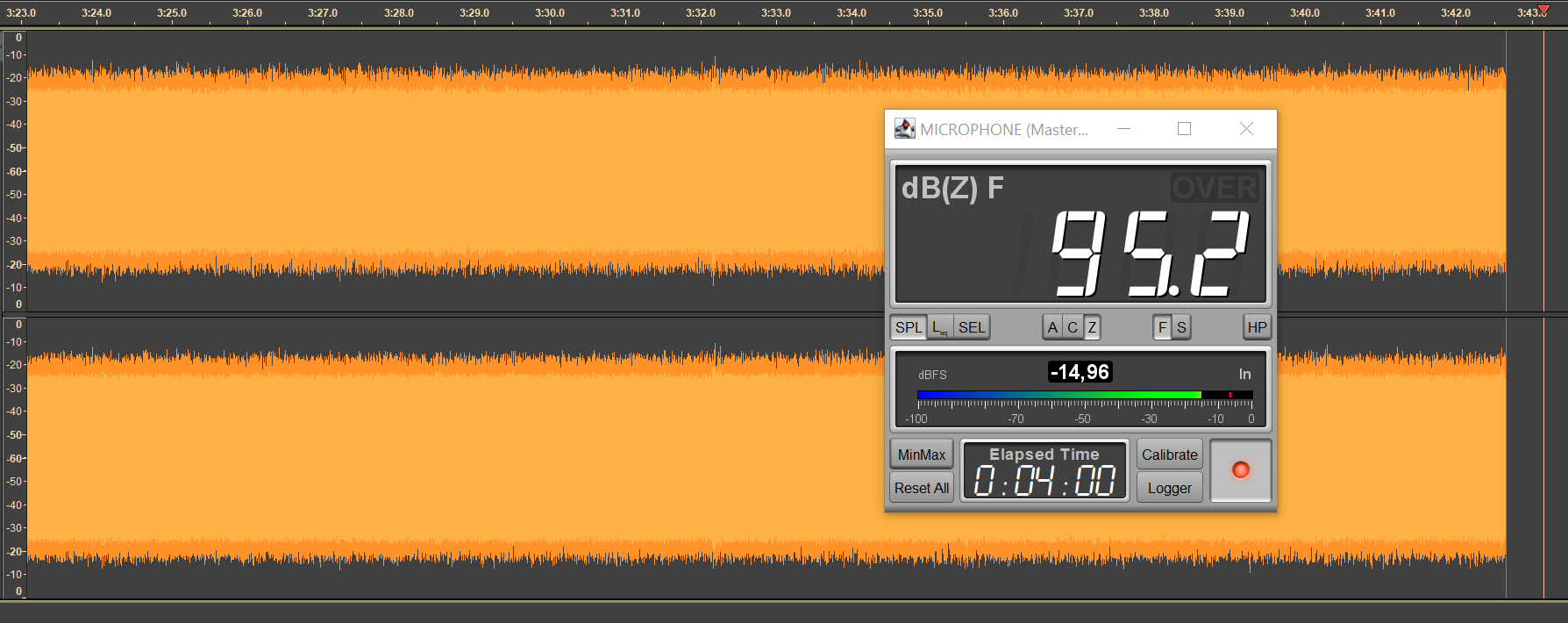The image size is (1568, 623).
Task: Close the MICROPHONE meter window
Action: coord(1246,129)
